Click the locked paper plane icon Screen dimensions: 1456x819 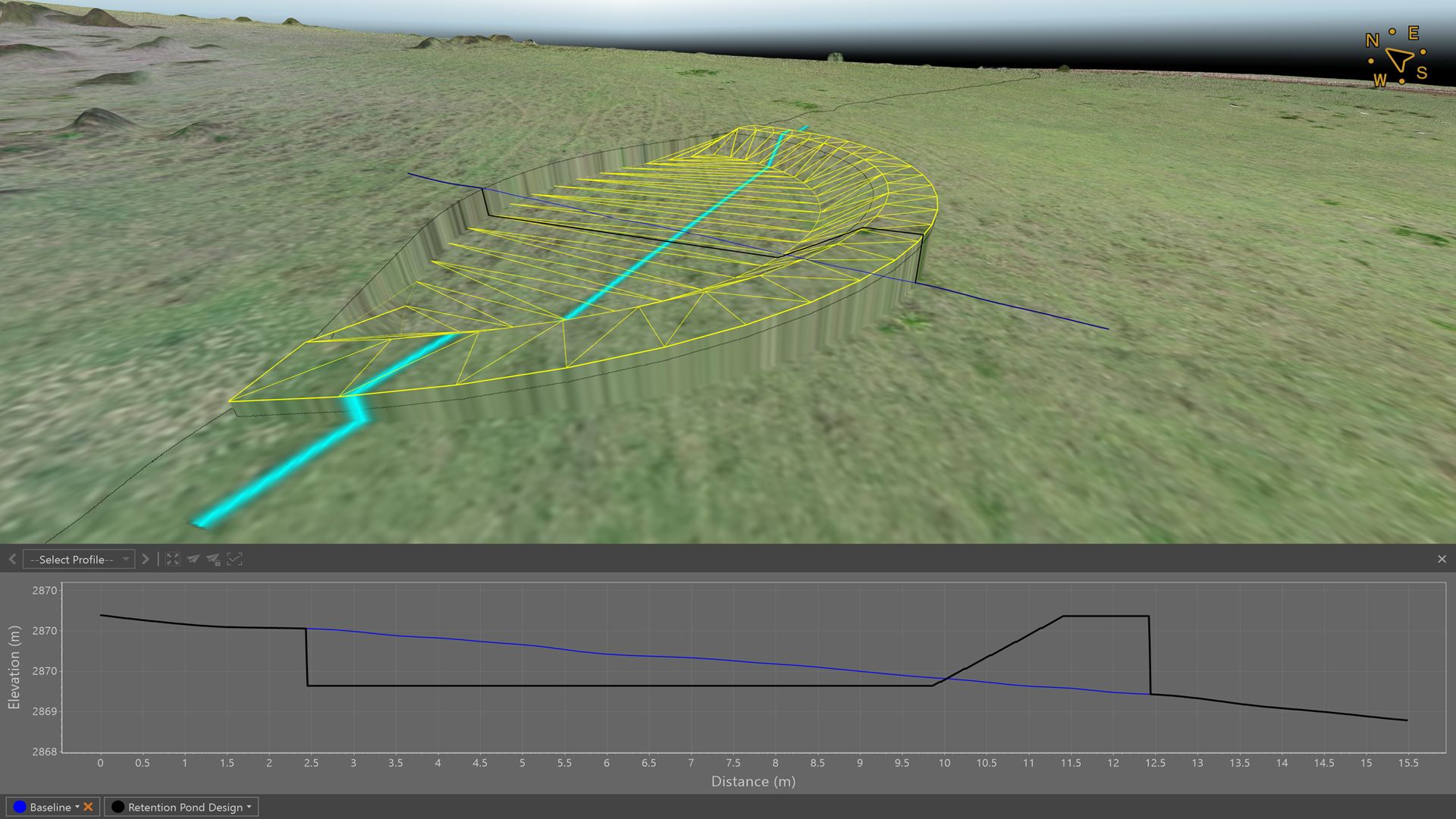coord(213,559)
